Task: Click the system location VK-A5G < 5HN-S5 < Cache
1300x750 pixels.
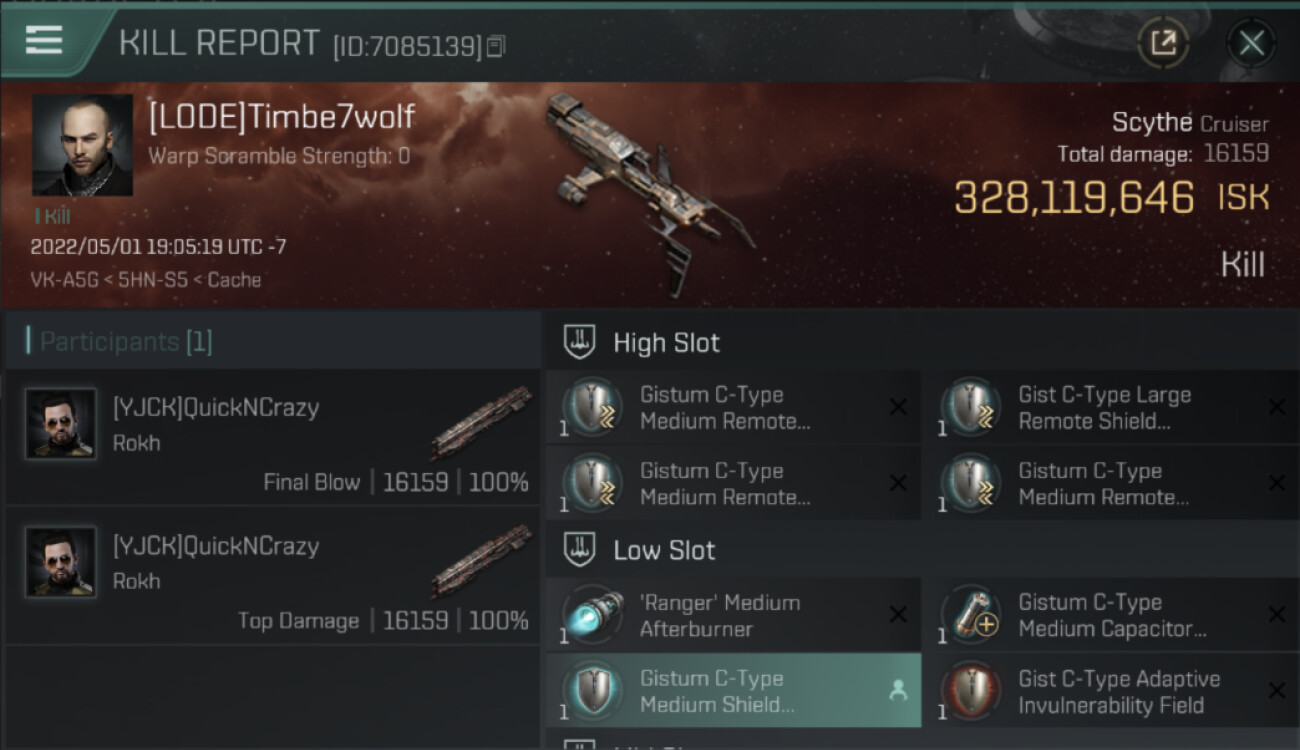Action: 146,280
